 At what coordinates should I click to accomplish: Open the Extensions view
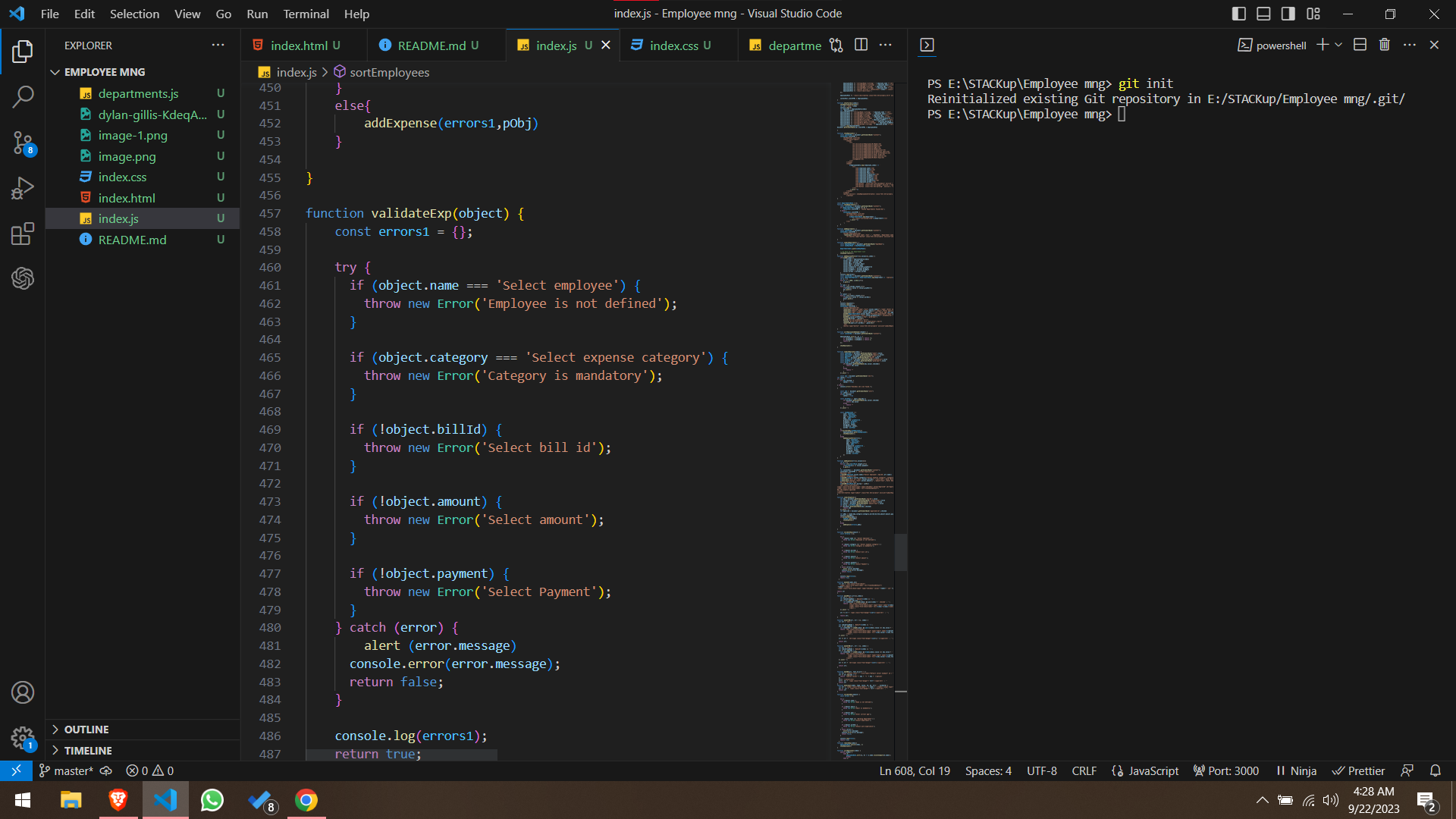coord(23,234)
